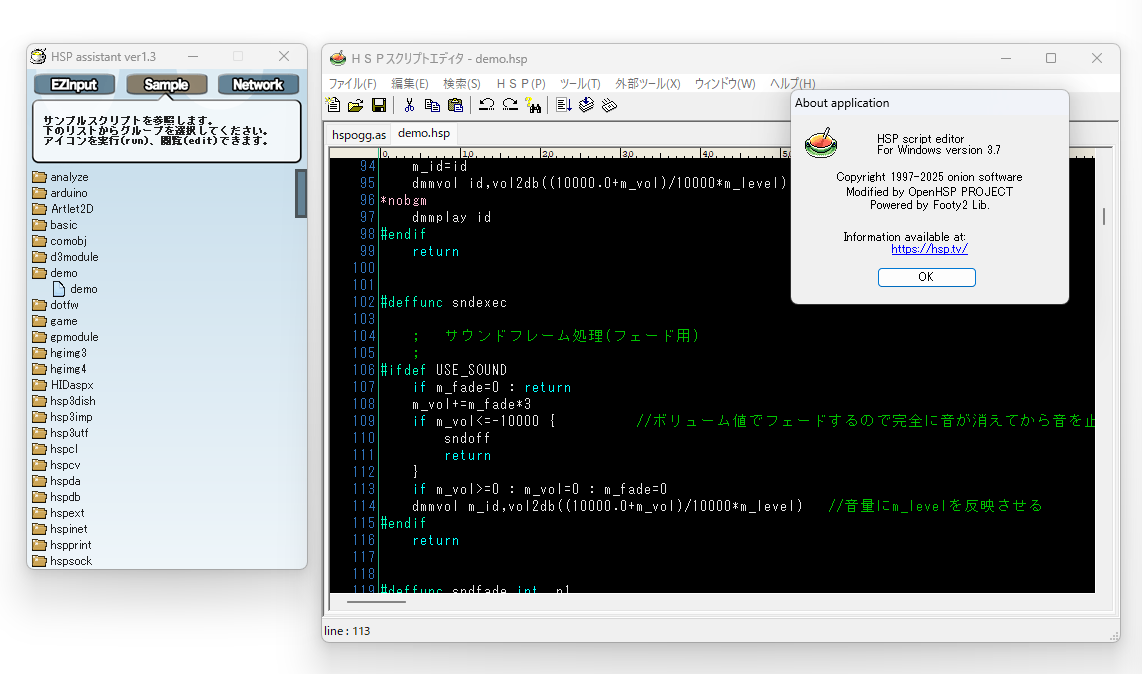Click the 'line : 113' status bar text
This screenshot has height=674, width=1142.
pos(347,631)
